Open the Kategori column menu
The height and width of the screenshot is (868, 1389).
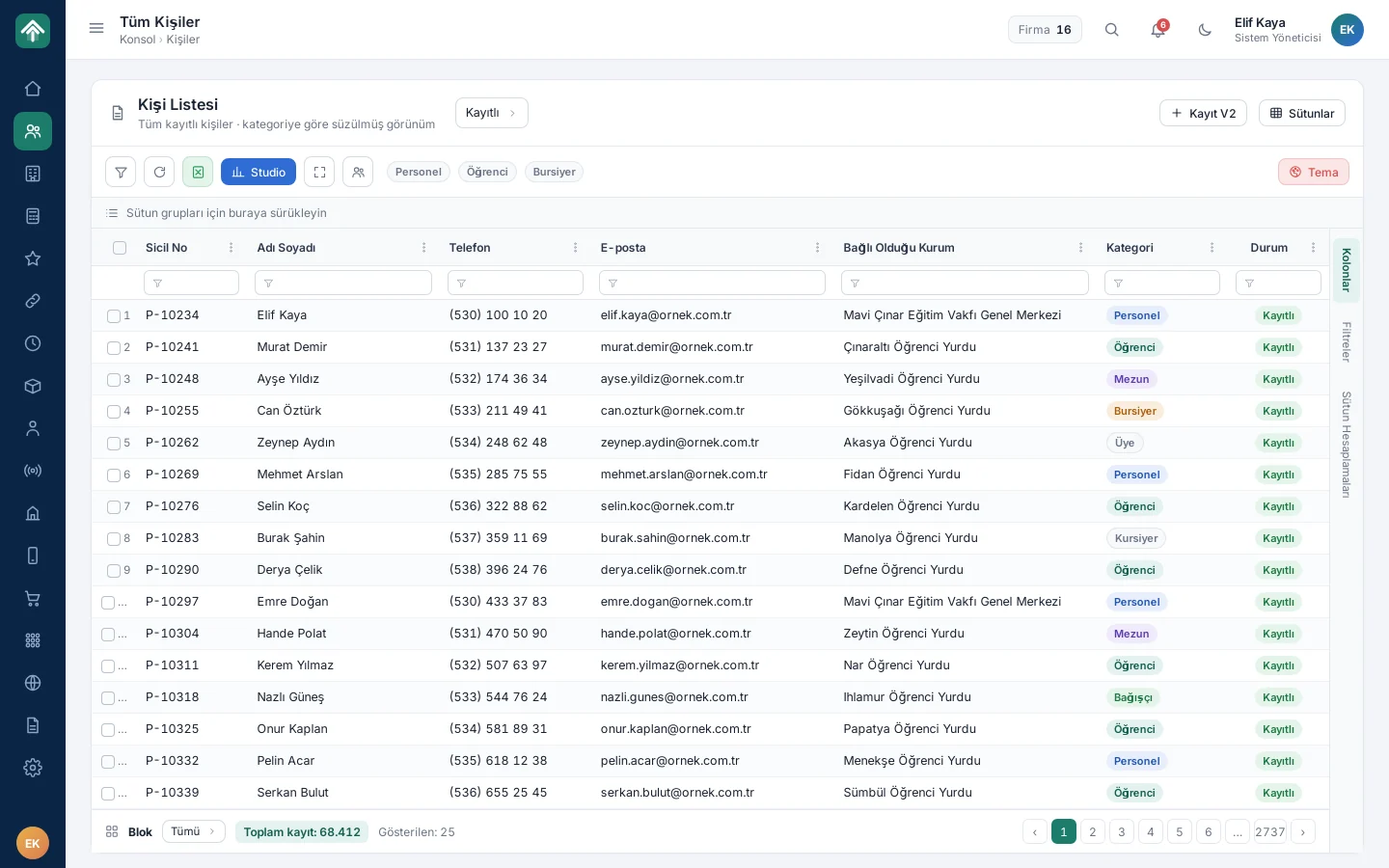click(1212, 248)
